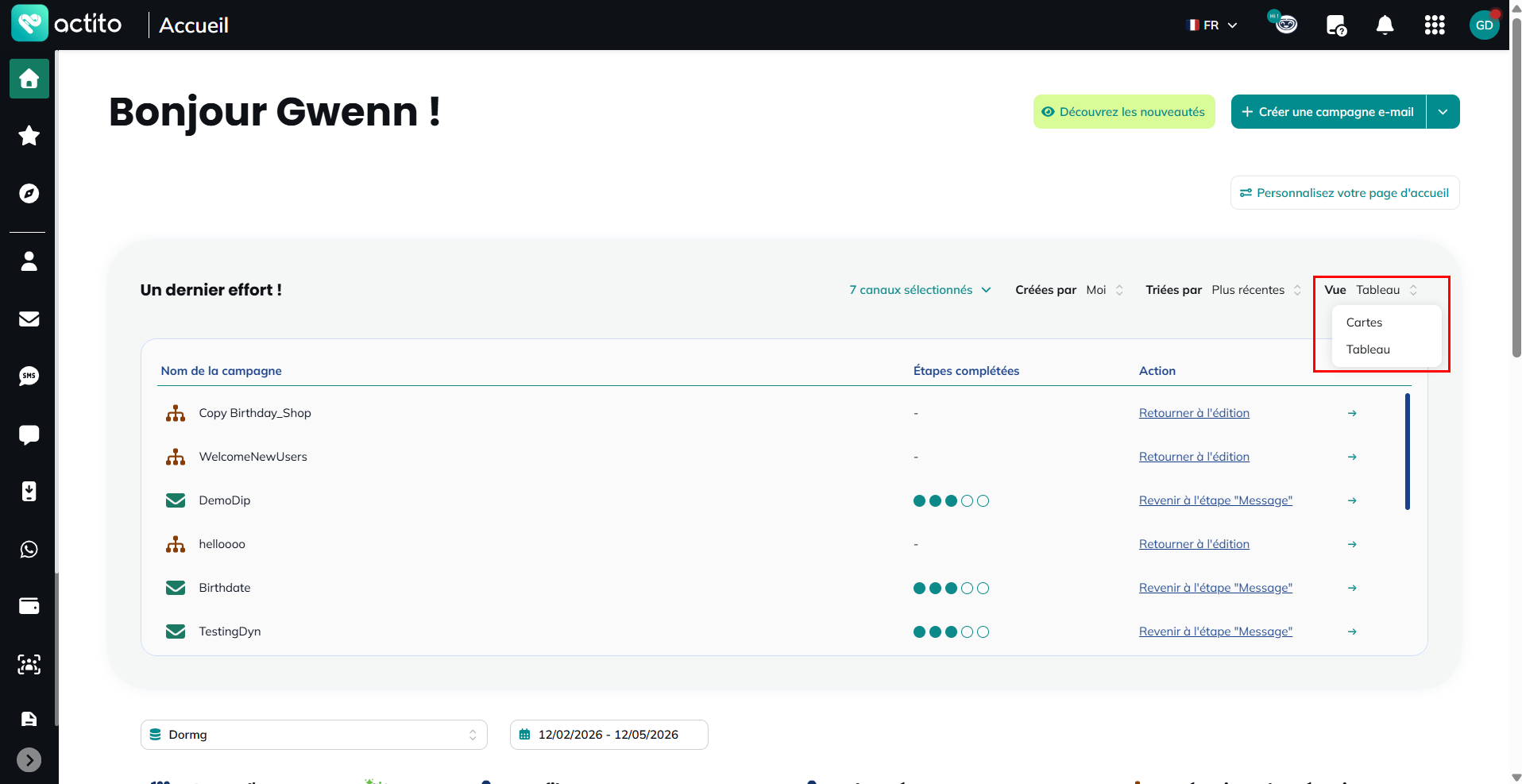The height and width of the screenshot is (784, 1522).
Task: Open the document icon at sidebar bottom
Action: [x=29, y=719]
